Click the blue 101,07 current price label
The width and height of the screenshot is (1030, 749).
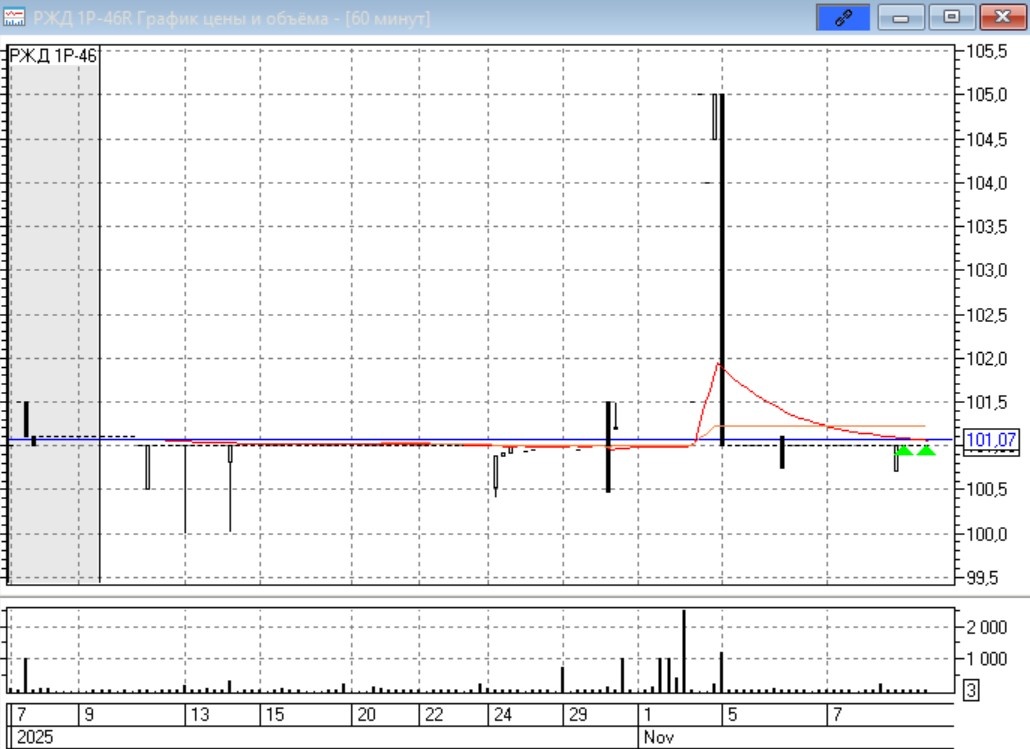click(991, 440)
